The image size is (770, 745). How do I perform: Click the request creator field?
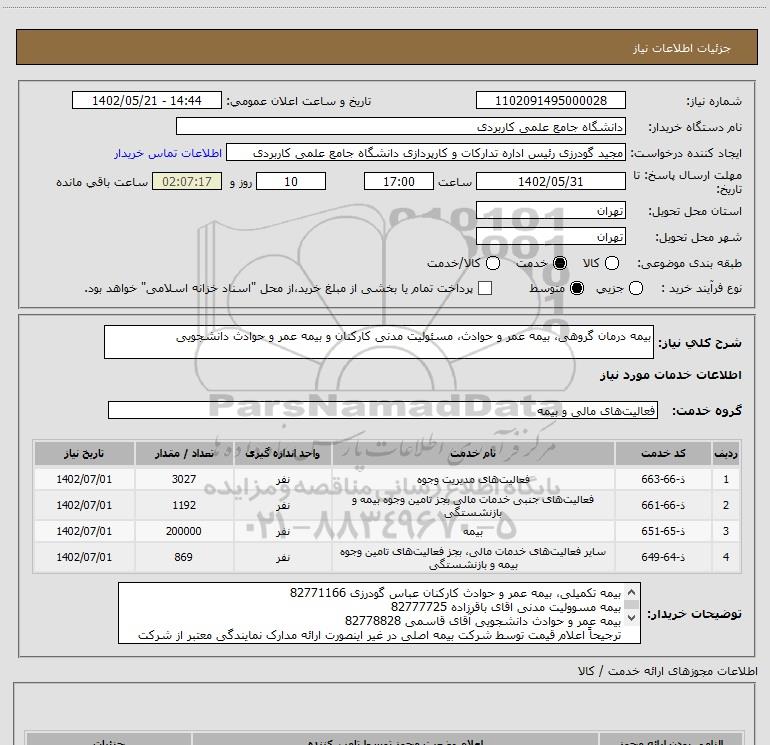426,152
